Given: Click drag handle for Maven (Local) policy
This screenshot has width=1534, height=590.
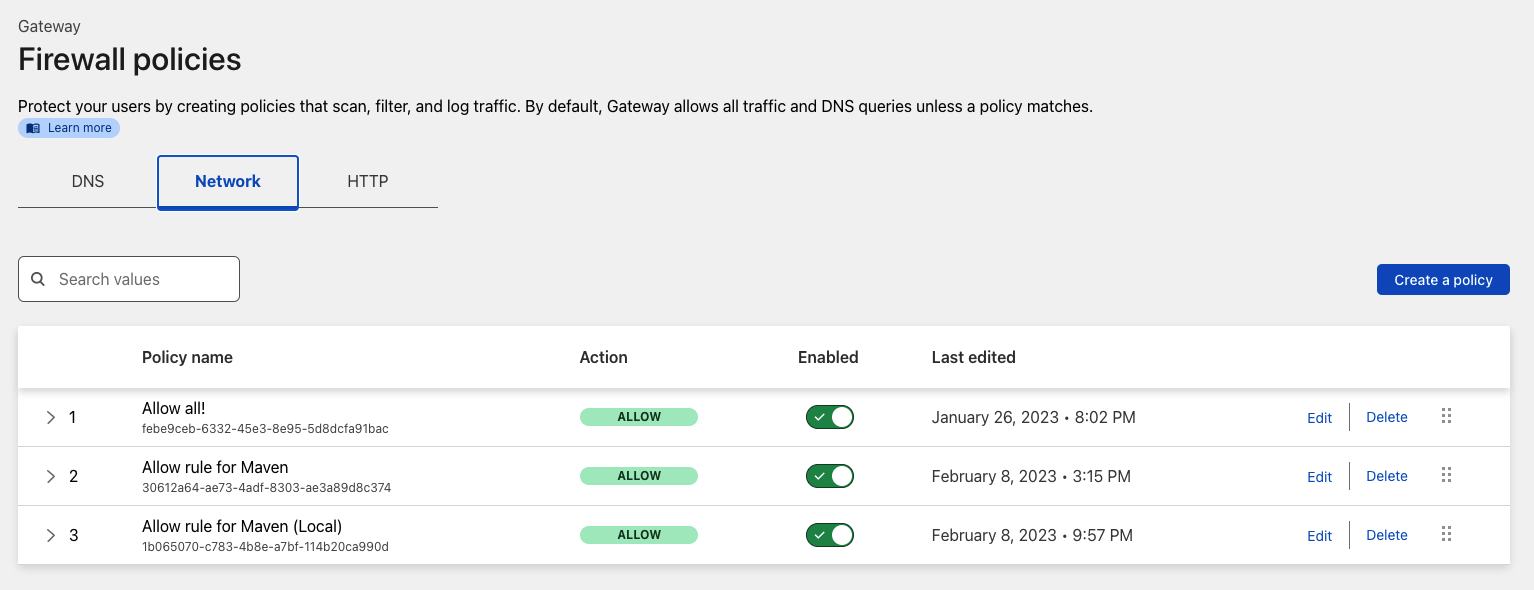Looking at the screenshot, I should click(x=1446, y=534).
